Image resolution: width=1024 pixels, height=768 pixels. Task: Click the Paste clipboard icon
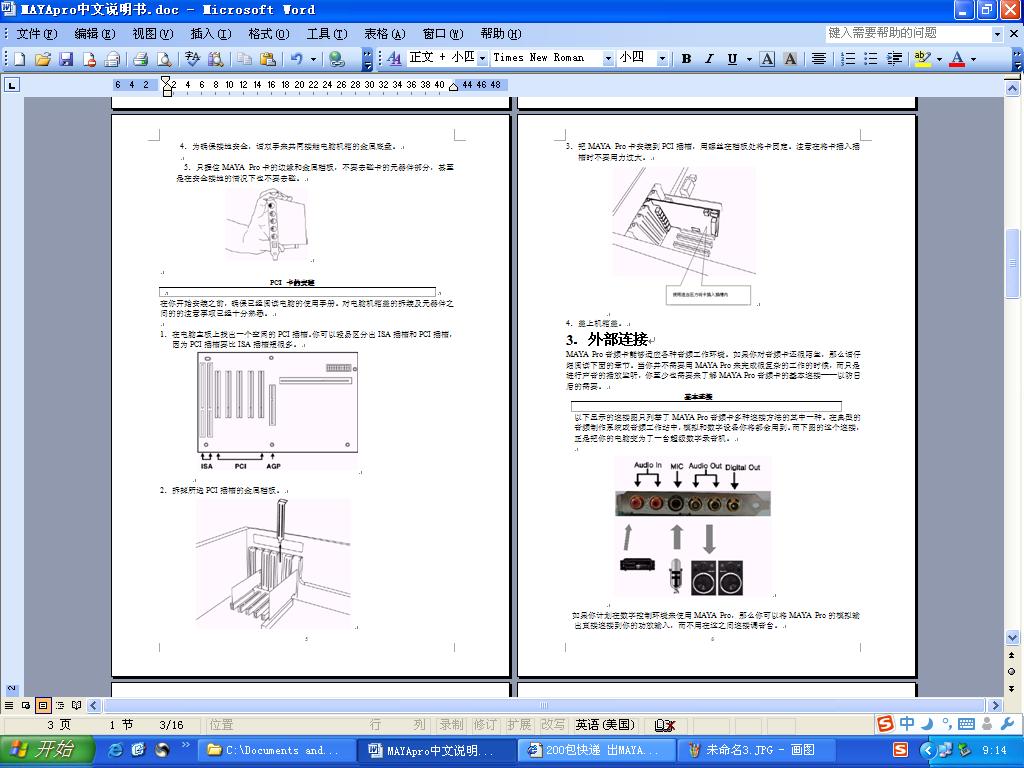click(268, 59)
